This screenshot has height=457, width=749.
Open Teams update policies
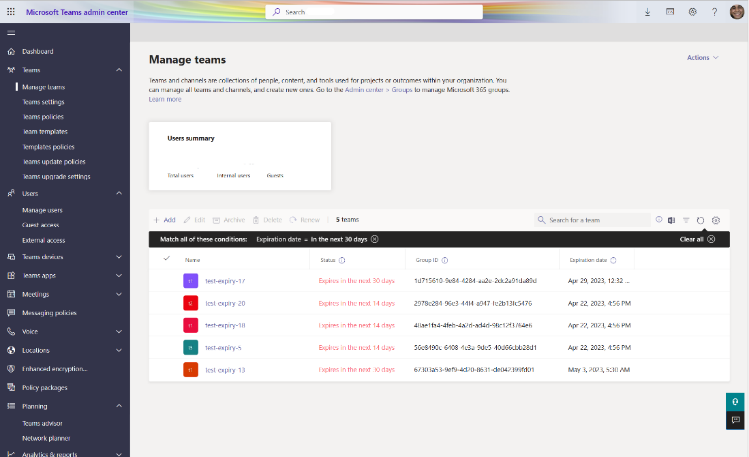(54, 161)
